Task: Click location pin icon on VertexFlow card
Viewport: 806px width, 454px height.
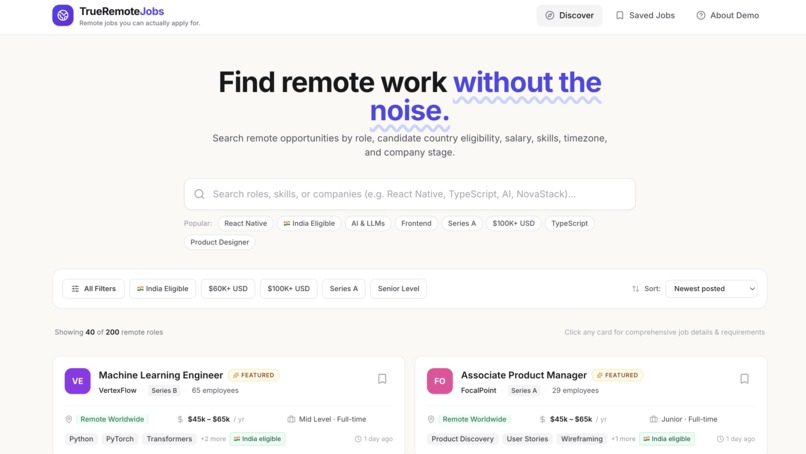Action: coord(69,419)
